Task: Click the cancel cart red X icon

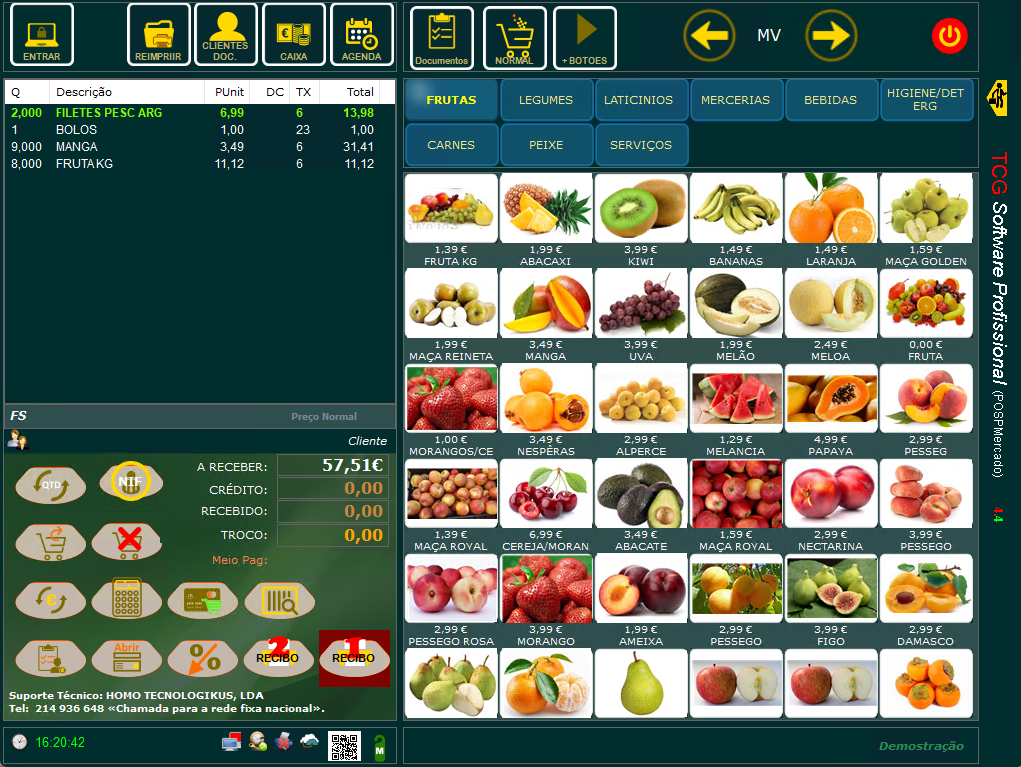Action: pyautogui.click(x=127, y=542)
